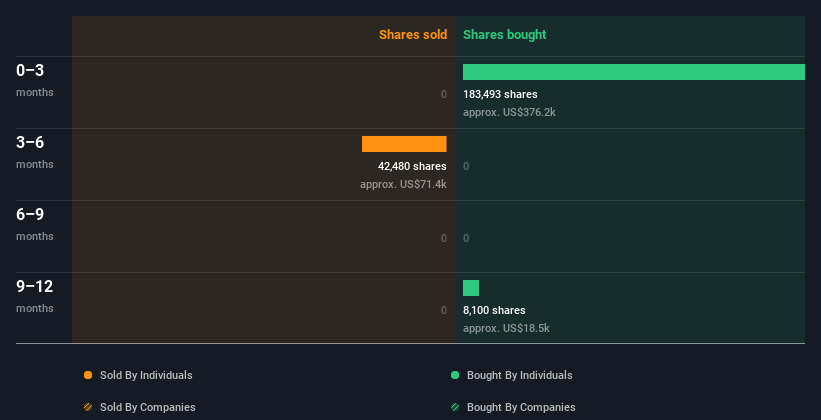Screen dimensions: 821x420
Task: Click the orange 3–6 months sold bar
Action: point(404,144)
